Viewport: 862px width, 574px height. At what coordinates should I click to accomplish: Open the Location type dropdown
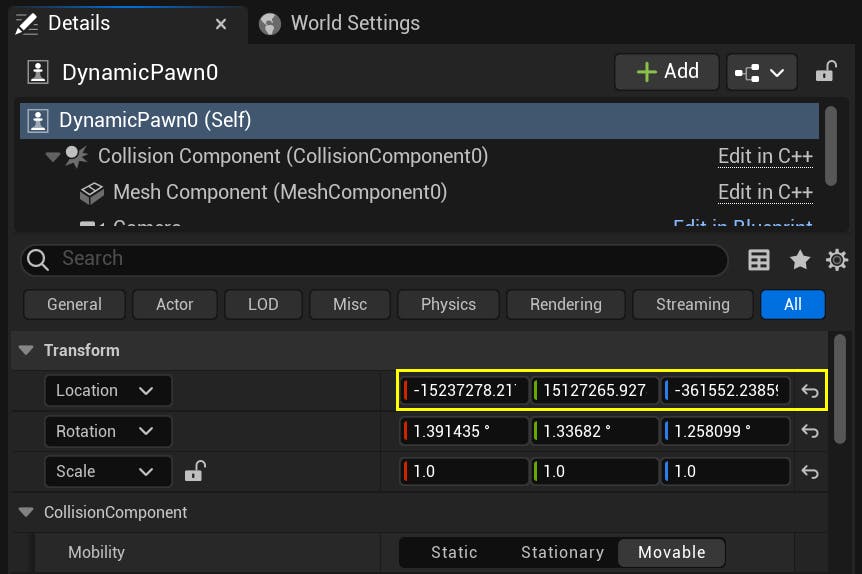(108, 391)
